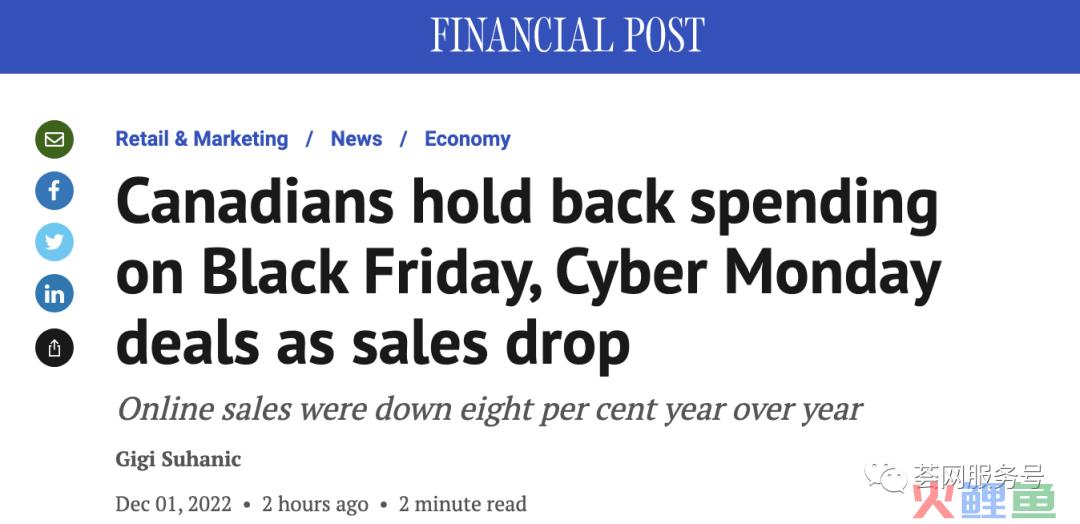
Task: Click the Dec 01, 2022 date
Action: [x=174, y=504]
